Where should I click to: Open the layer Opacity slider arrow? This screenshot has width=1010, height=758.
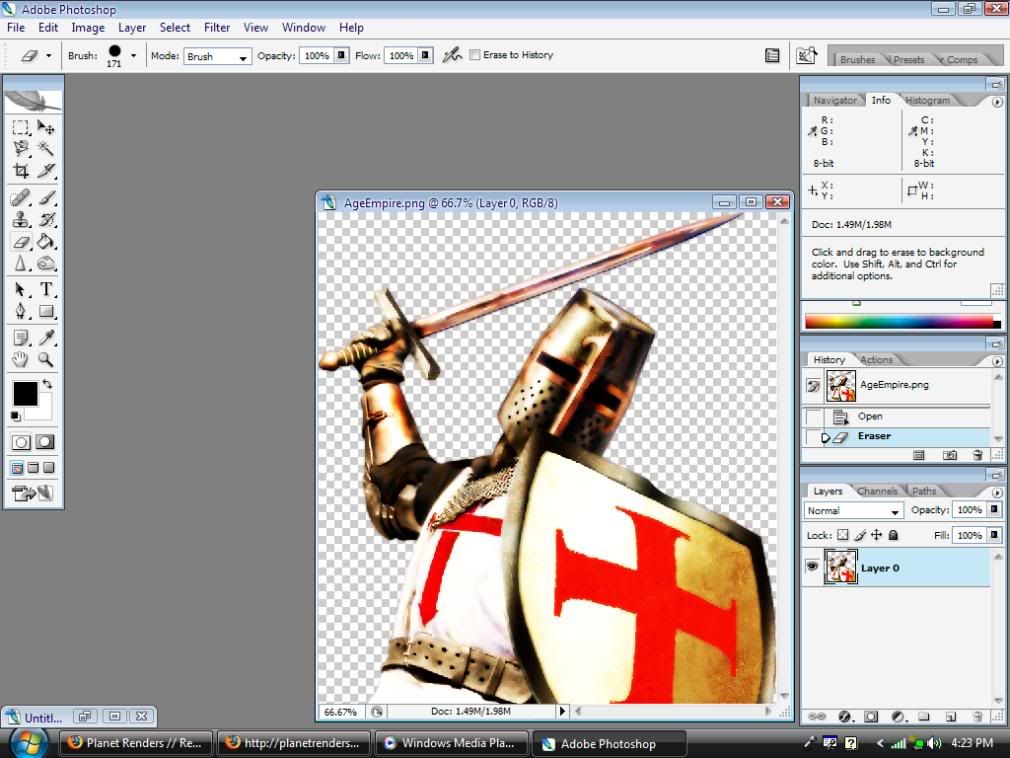(x=995, y=509)
